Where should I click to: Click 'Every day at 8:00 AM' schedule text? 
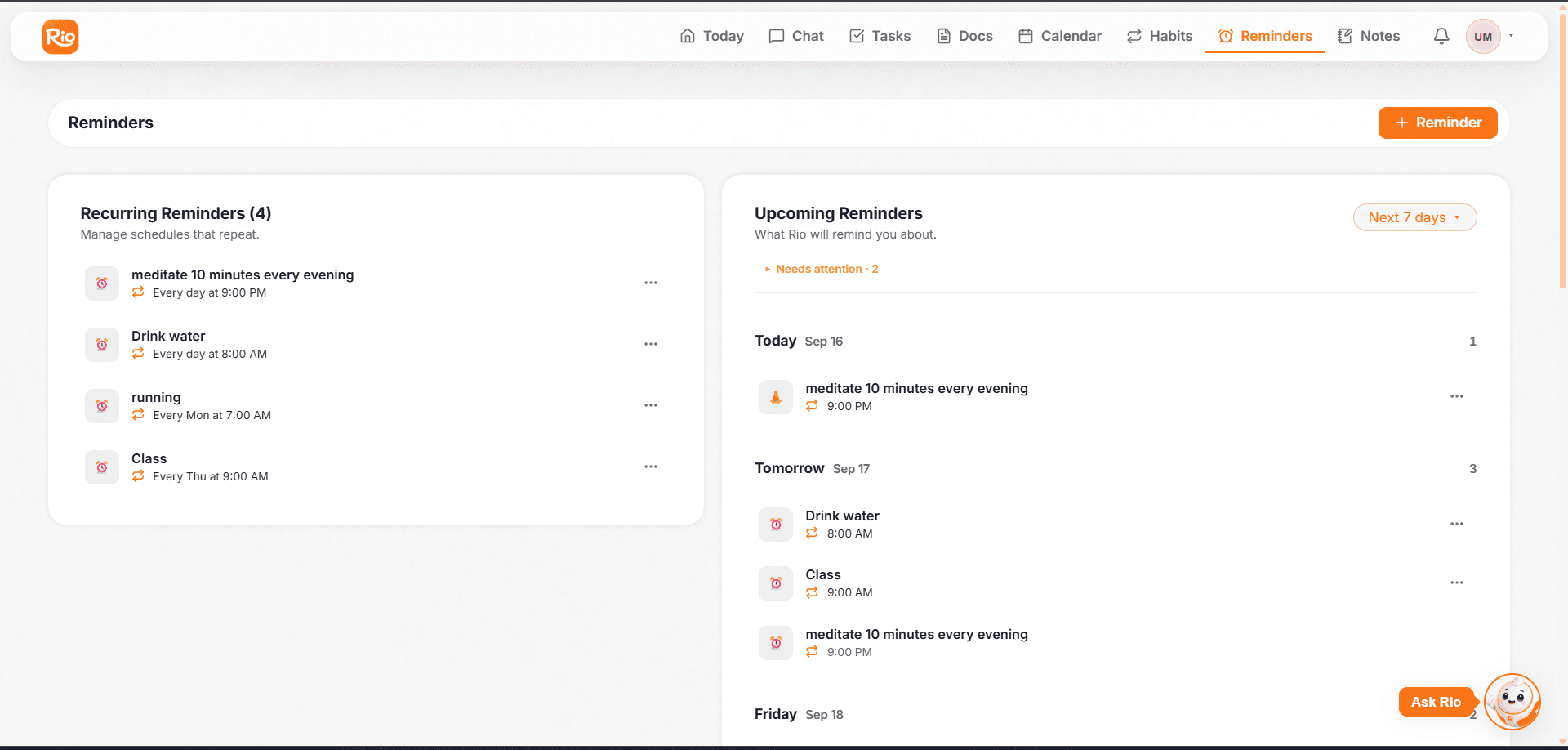tap(210, 354)
